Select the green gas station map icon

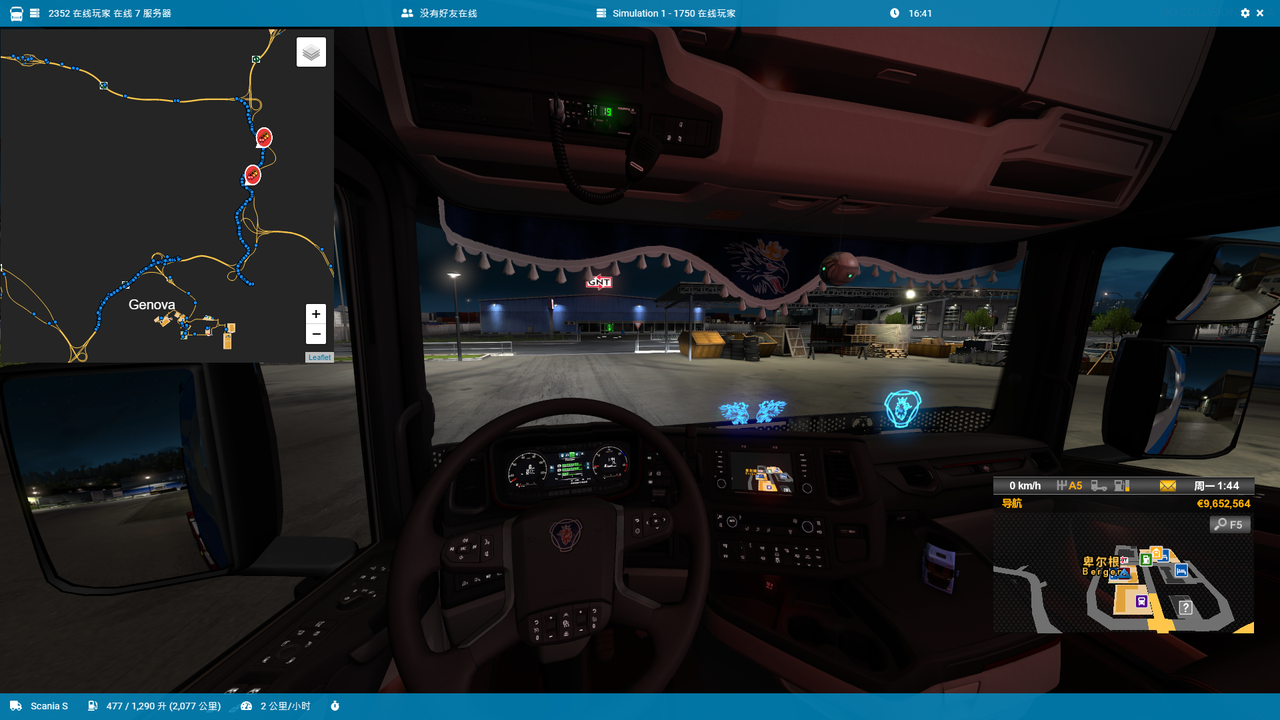click(1145, 559)
